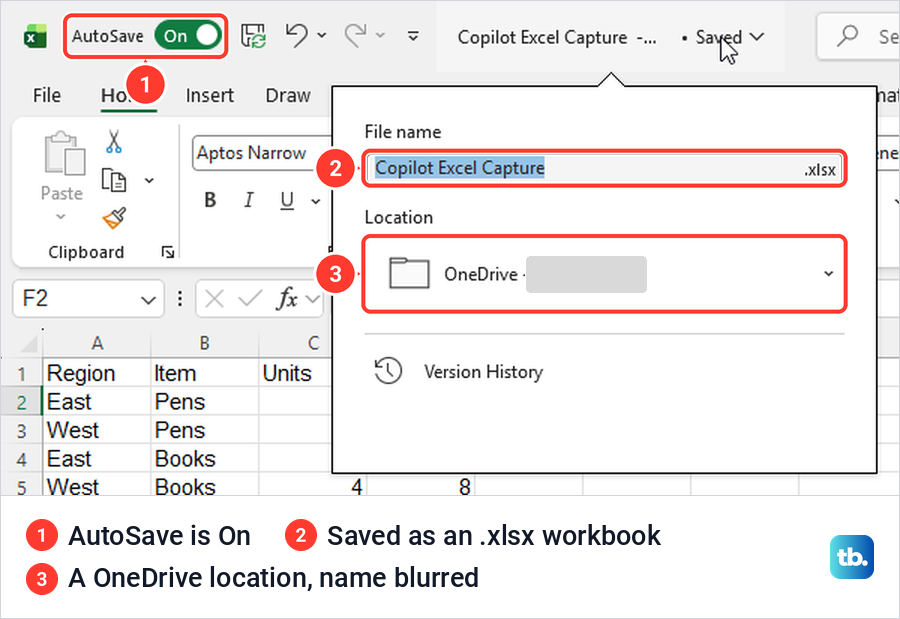900x619 pixels.
Task: Click the OneDrive folder icon
Action: 409,273
